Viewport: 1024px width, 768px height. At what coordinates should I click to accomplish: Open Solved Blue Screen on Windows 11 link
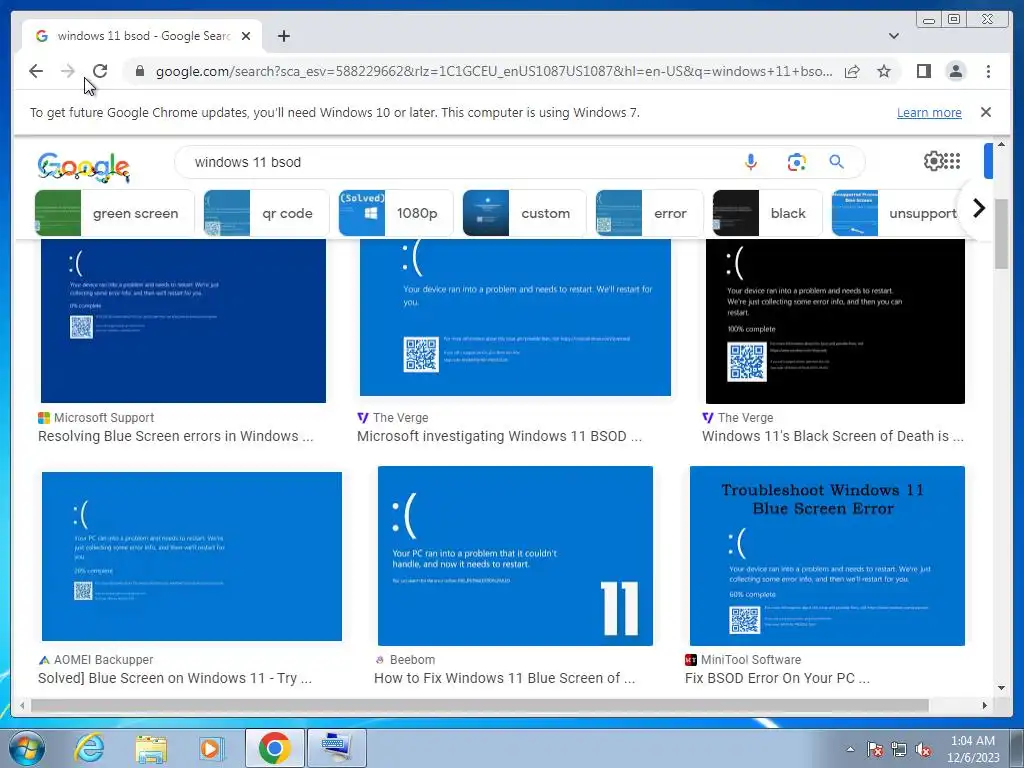pos(175,678)
